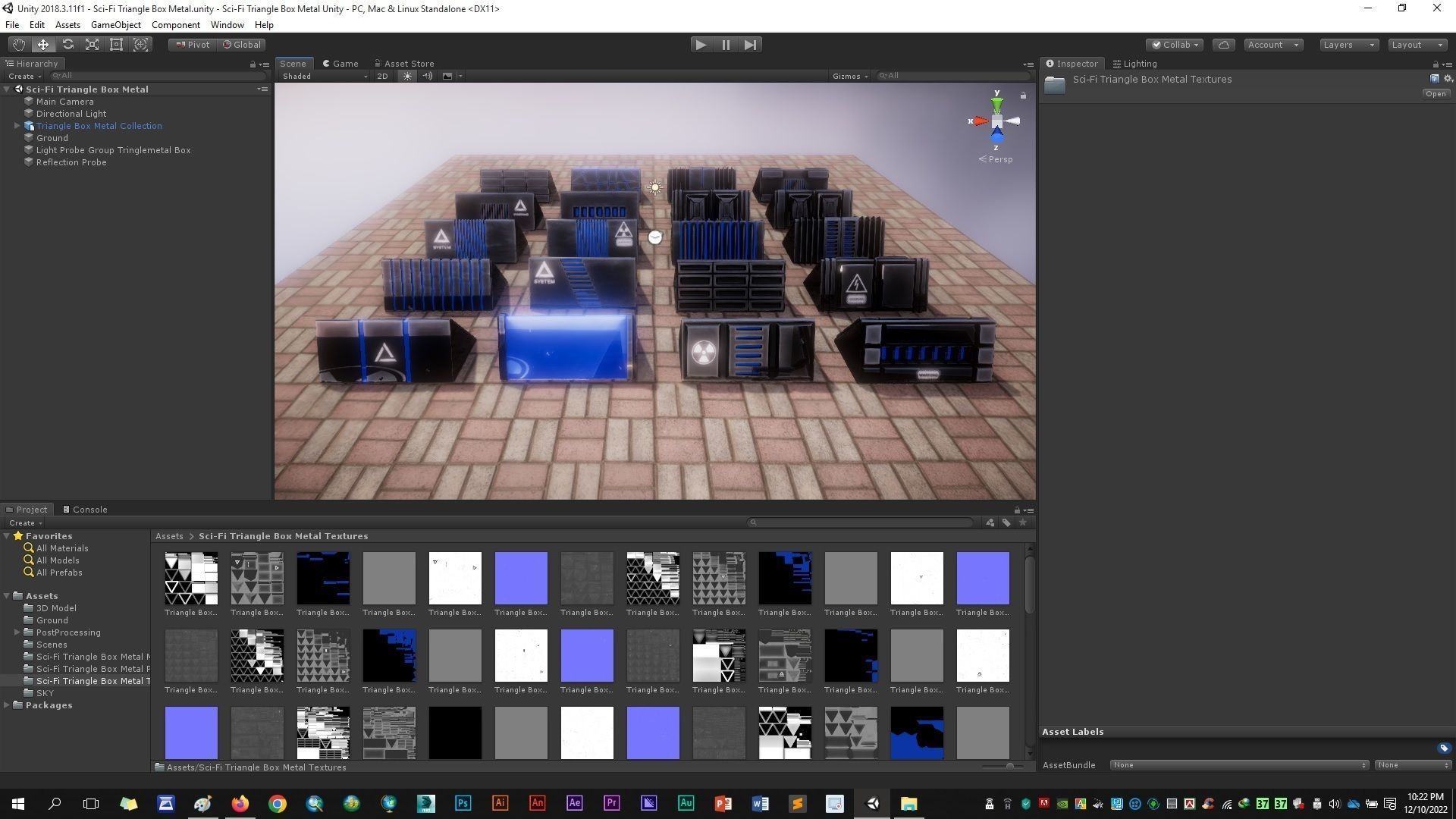Toggle scene lighting sun icon
The image size is (1456, 819).
point(407,76)
